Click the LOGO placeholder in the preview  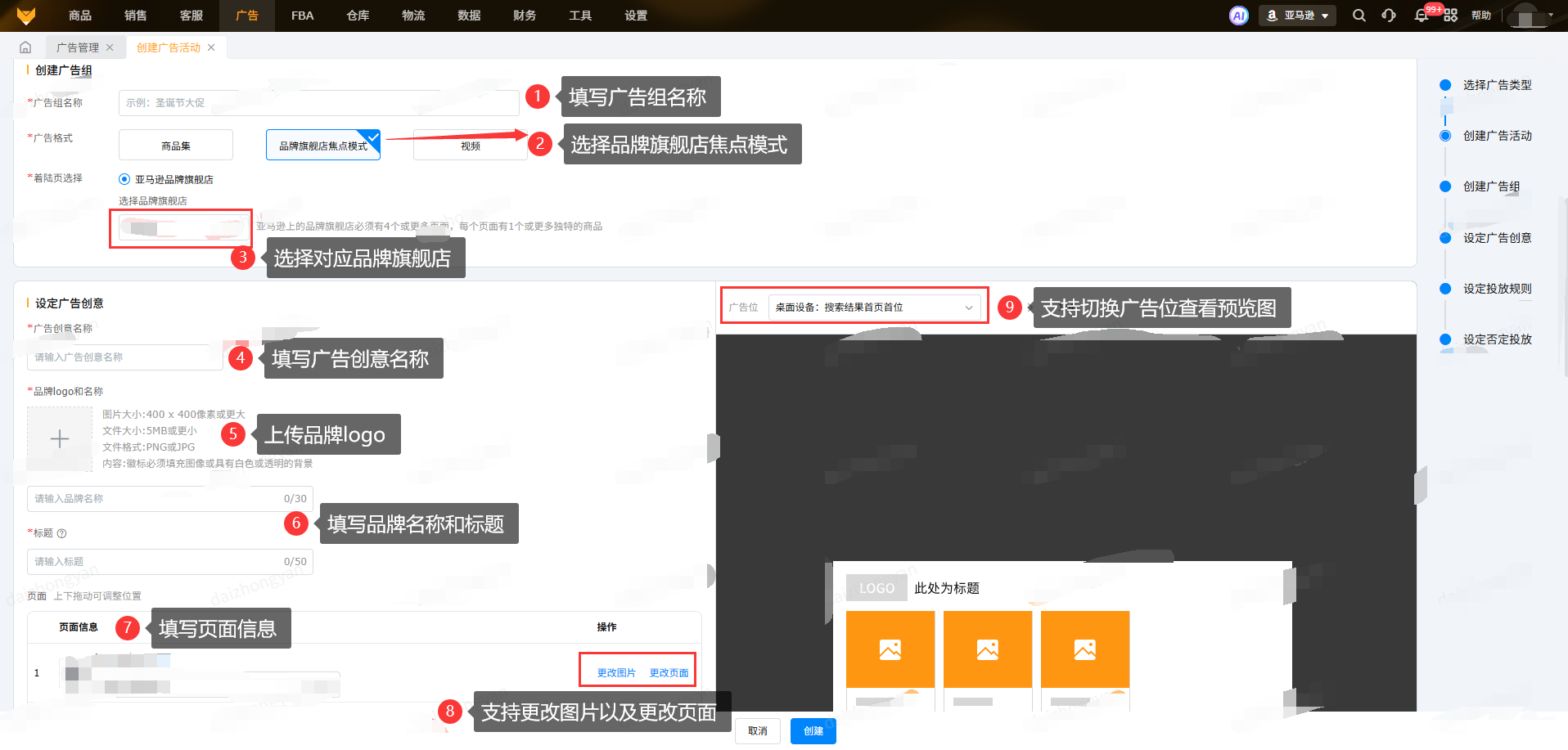pos(876,588)
